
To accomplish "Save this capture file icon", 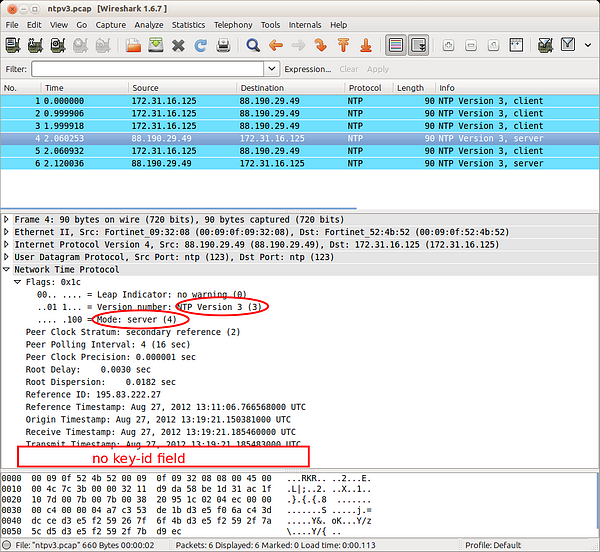I will [x=156, y=45].
